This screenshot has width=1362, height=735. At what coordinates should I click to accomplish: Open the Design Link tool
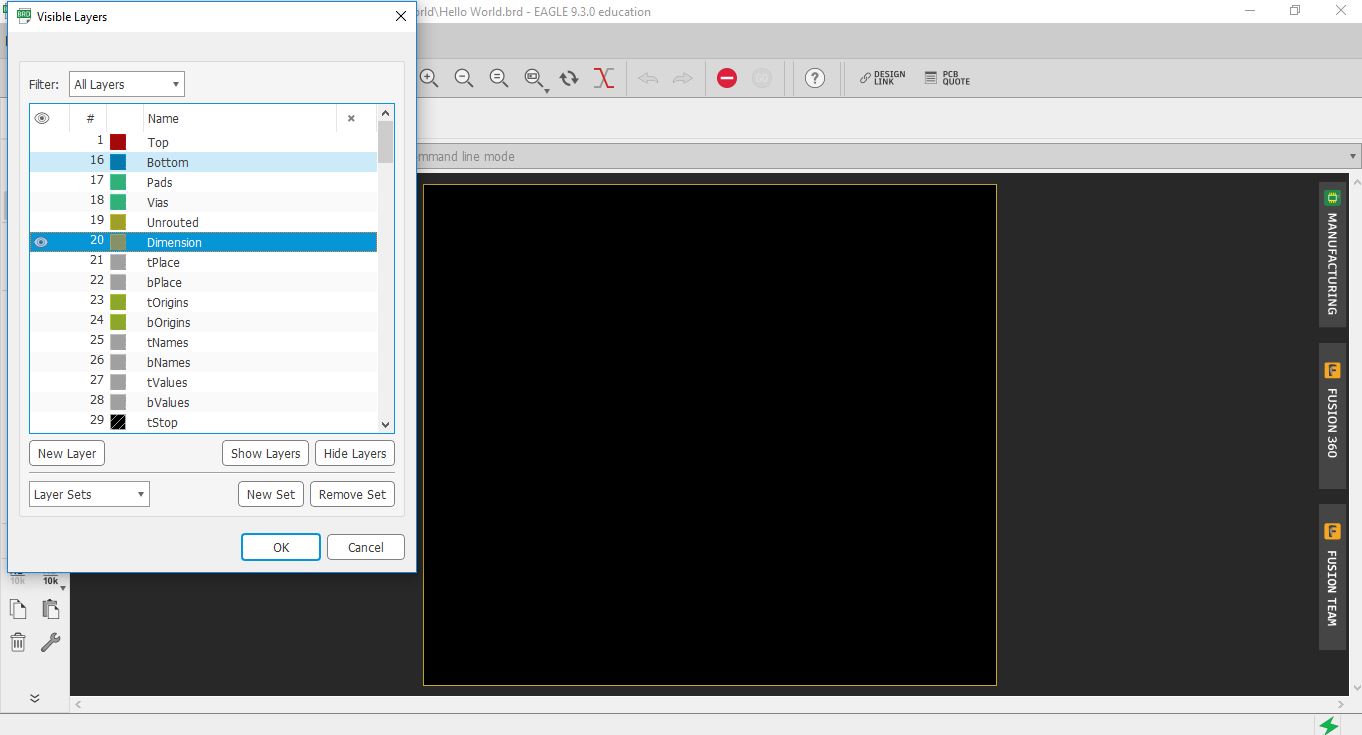coord(882,78)
